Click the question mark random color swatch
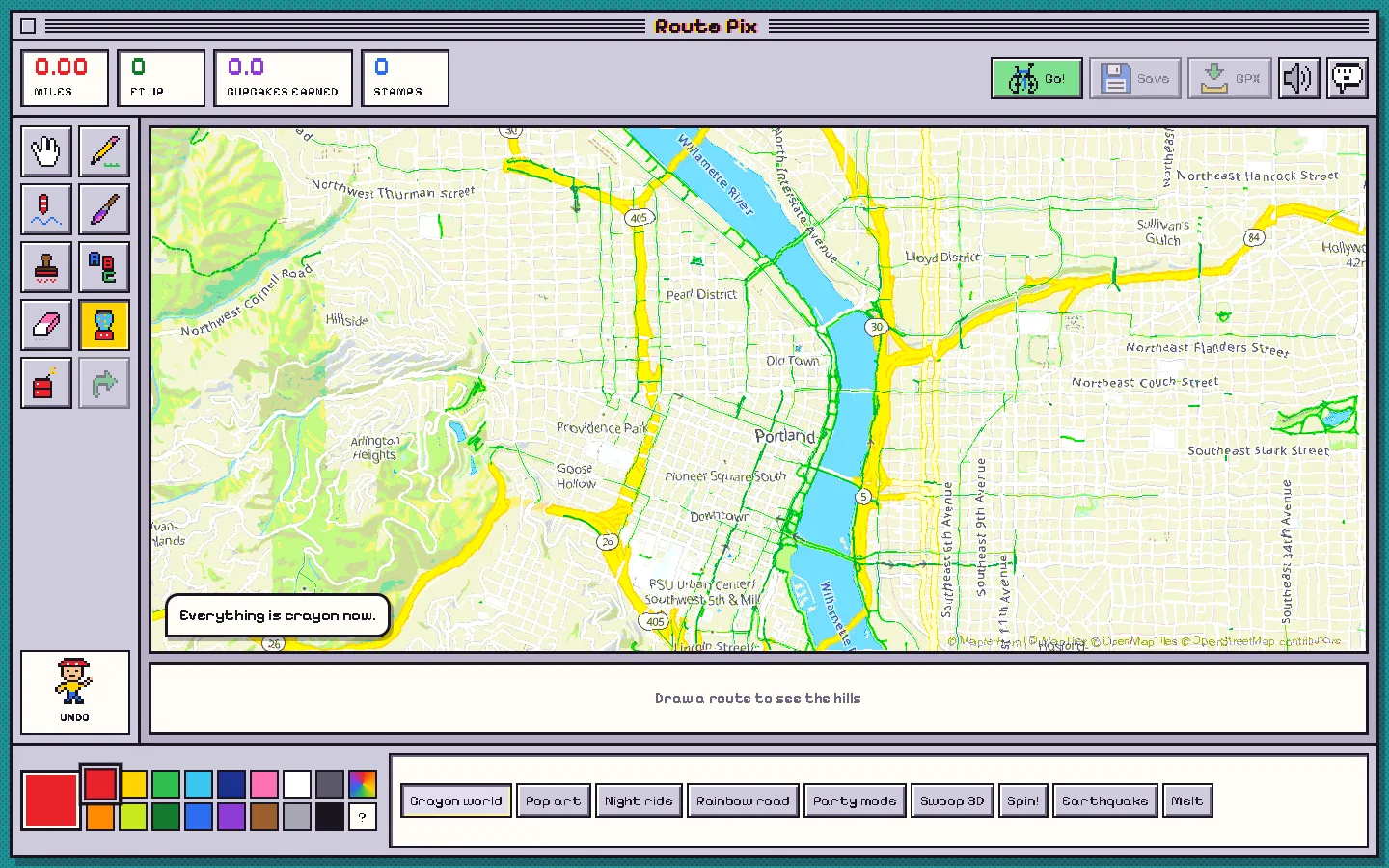Screen dimensions: 1389x868 363,817
